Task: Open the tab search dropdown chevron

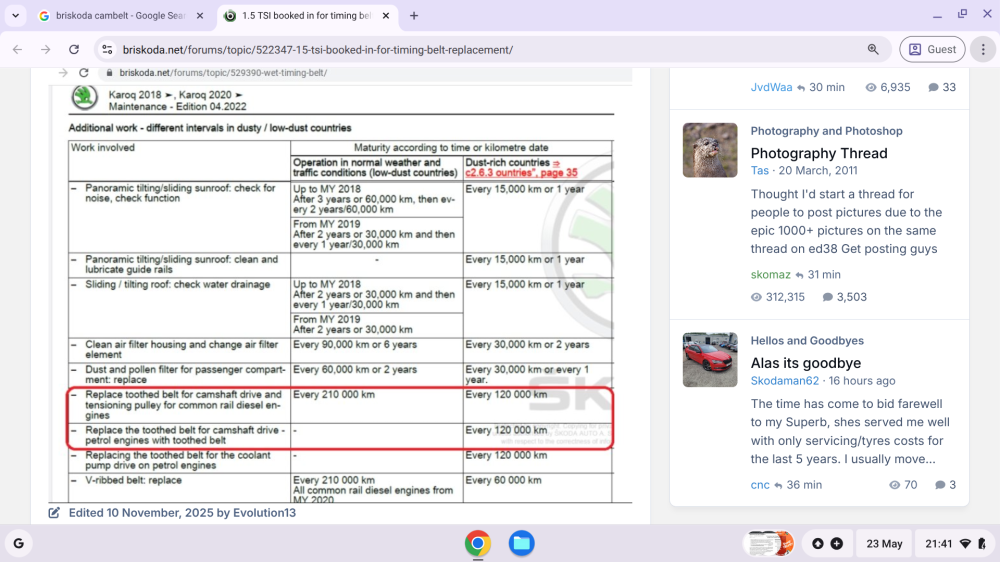Action: pos(15,15)
